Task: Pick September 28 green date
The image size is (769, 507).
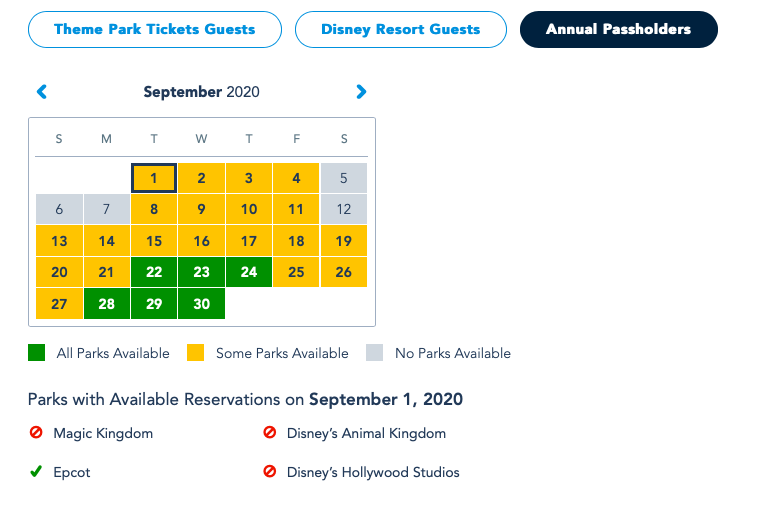Action: click(107, 304)
